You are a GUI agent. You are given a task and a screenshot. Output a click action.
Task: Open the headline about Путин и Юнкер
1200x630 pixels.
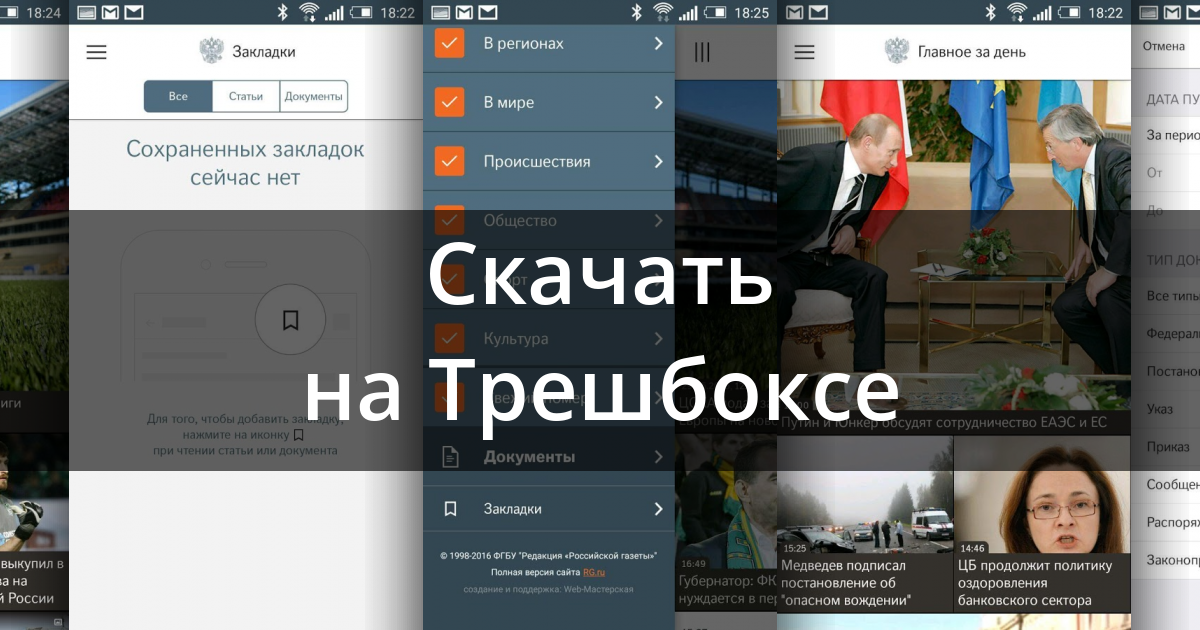(x=944, y=422)
